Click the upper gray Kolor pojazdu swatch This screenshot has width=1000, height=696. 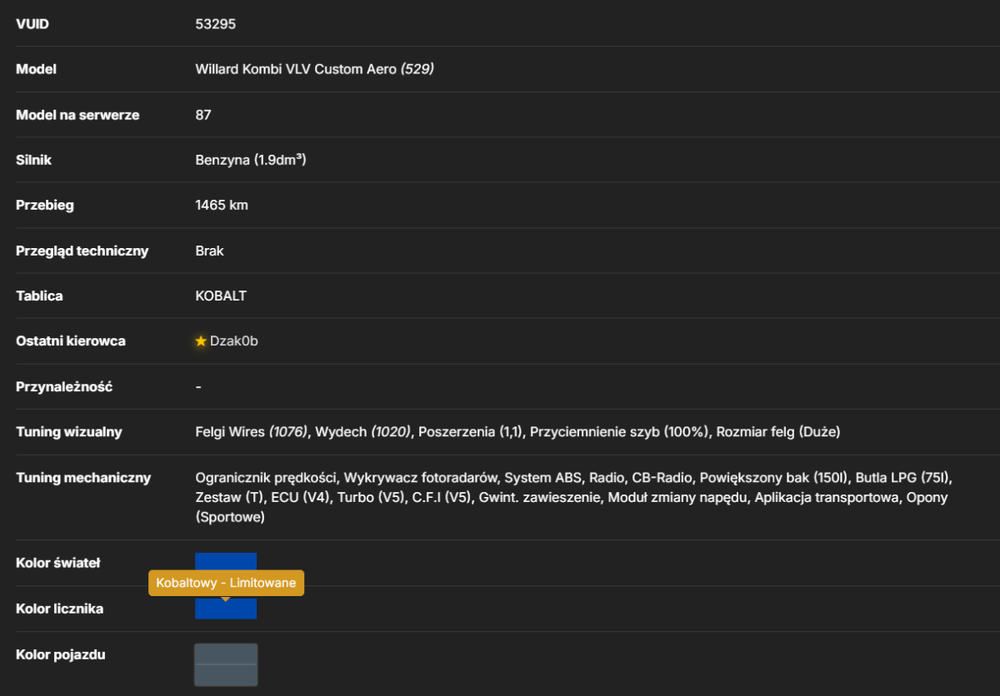[226, 654]
